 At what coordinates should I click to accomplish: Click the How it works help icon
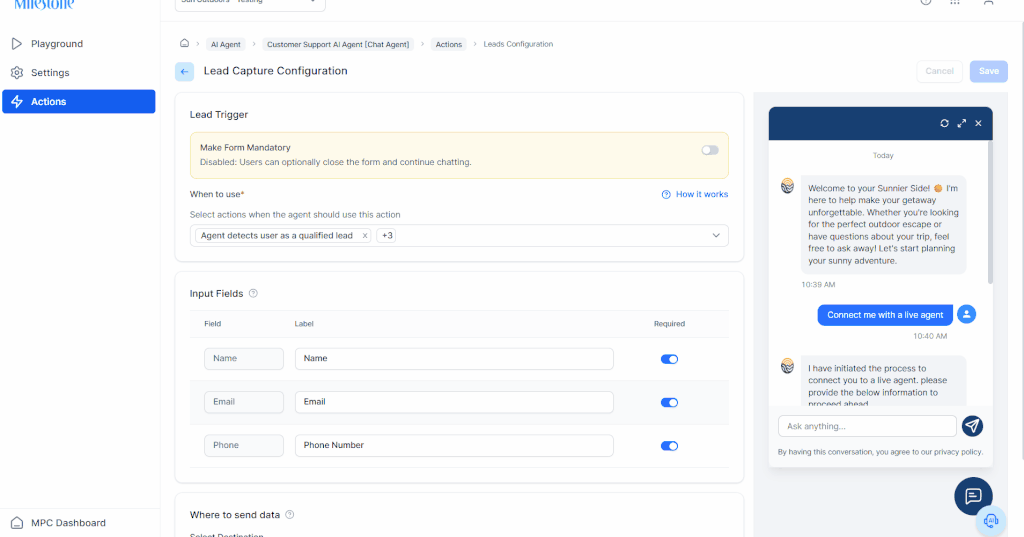[666, 194]
